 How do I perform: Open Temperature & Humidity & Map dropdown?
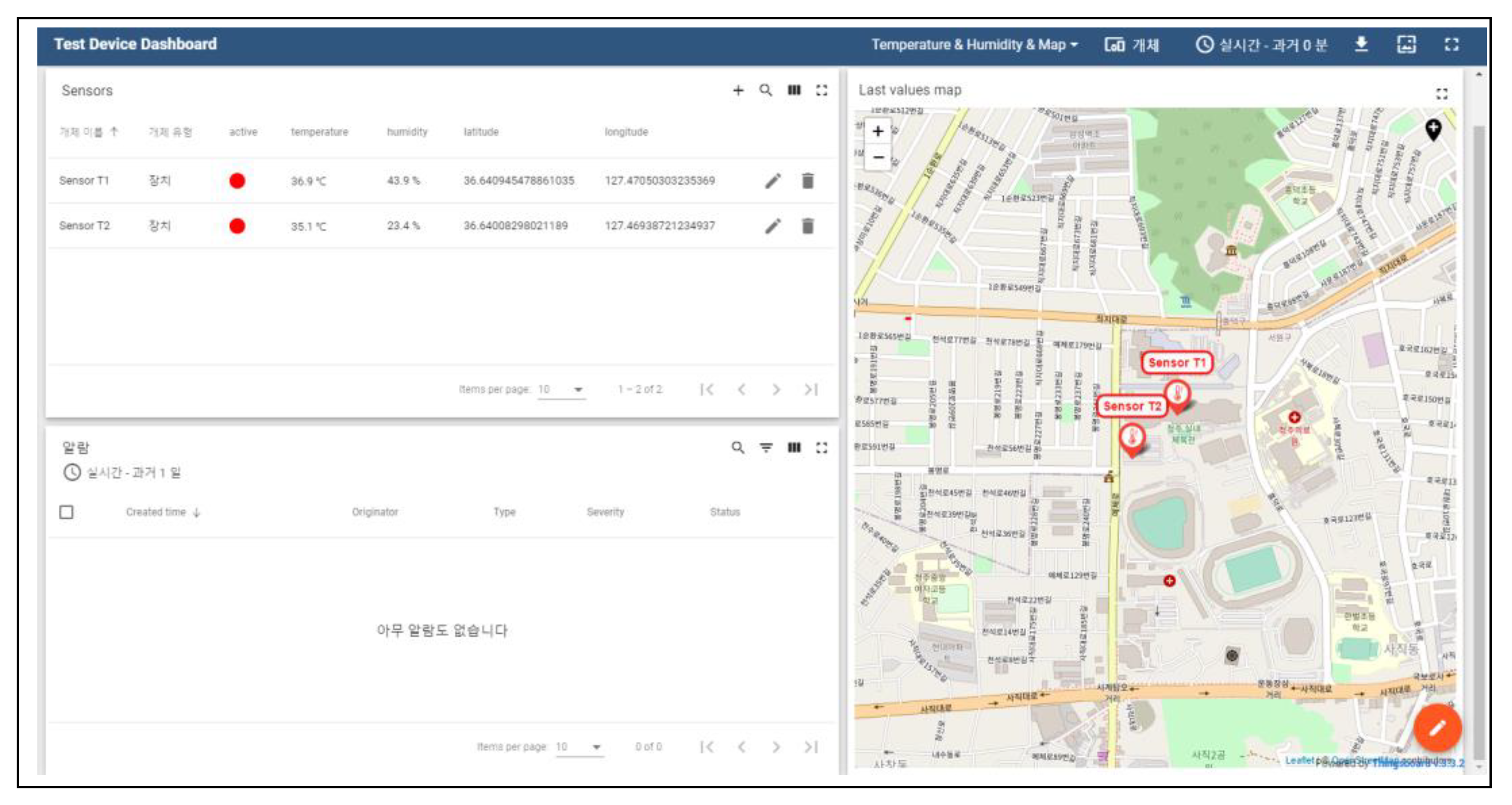point(974,45)
